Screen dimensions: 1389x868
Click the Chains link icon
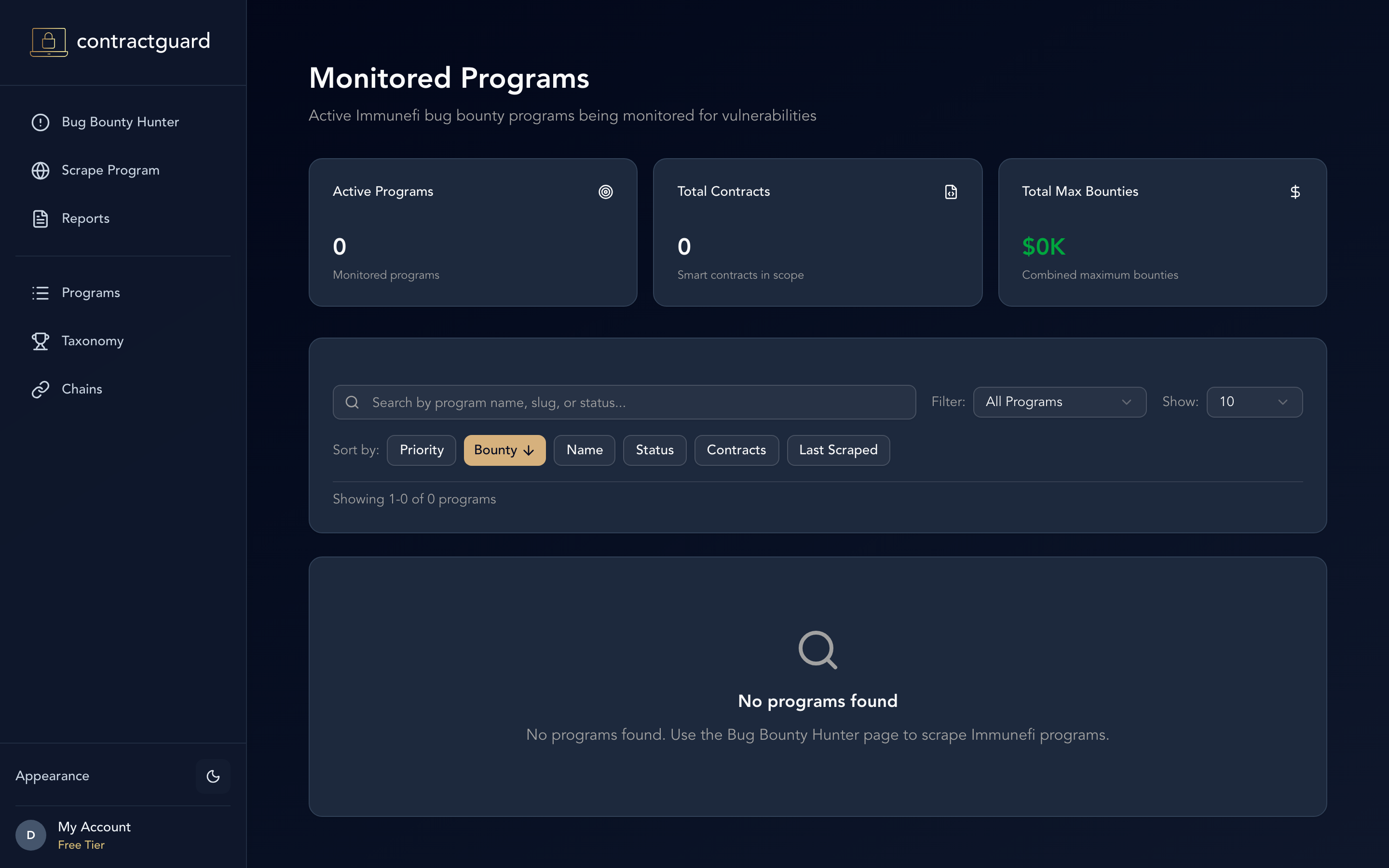coord(40,389)
